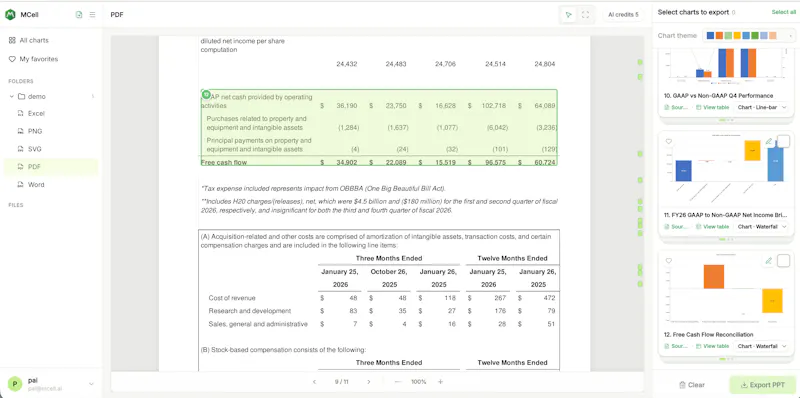Open the PNG file in demo folder
The image size is (800, 398).
(x=35, y=131)
